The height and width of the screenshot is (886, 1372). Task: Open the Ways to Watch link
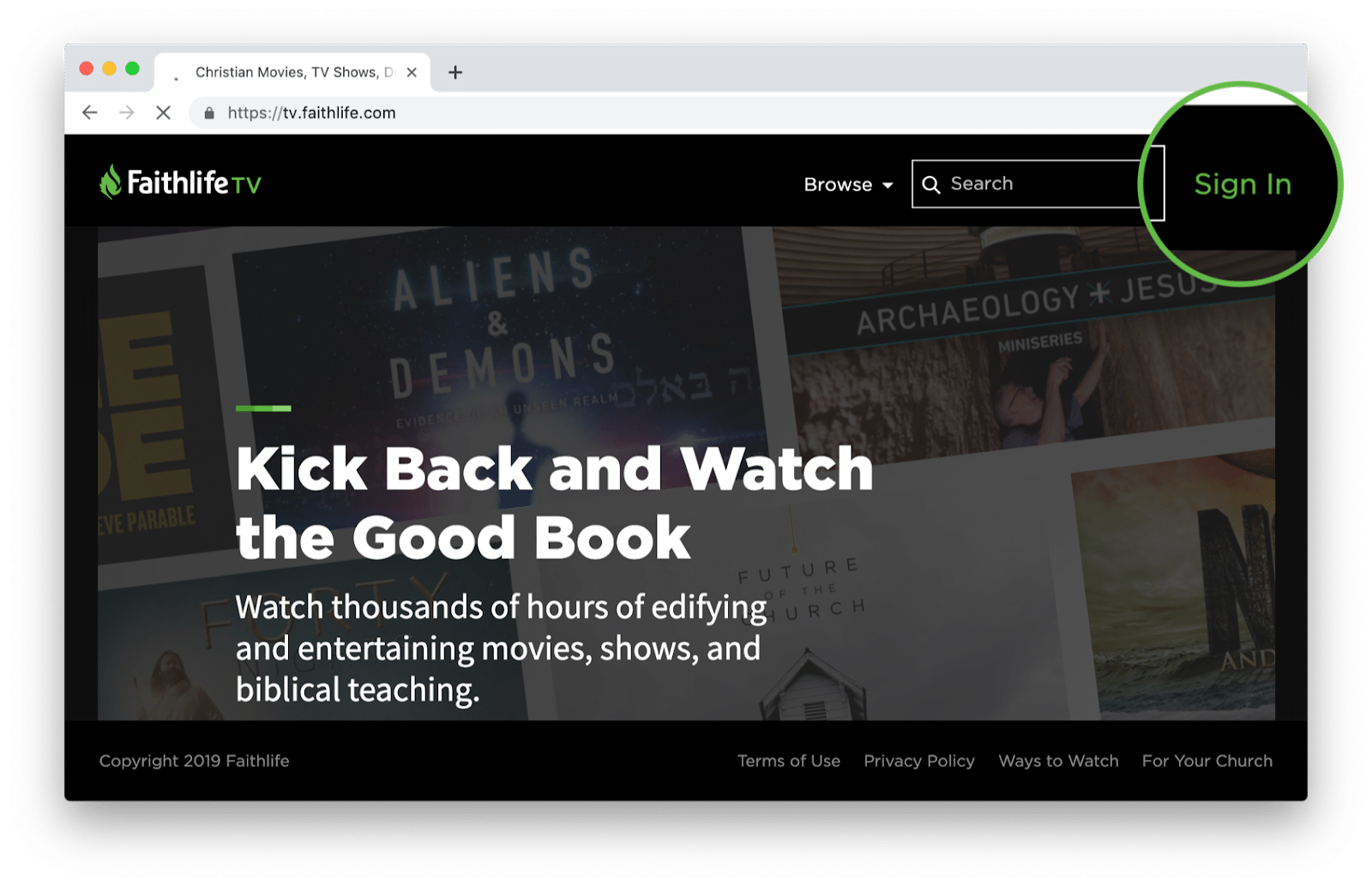1058,761
